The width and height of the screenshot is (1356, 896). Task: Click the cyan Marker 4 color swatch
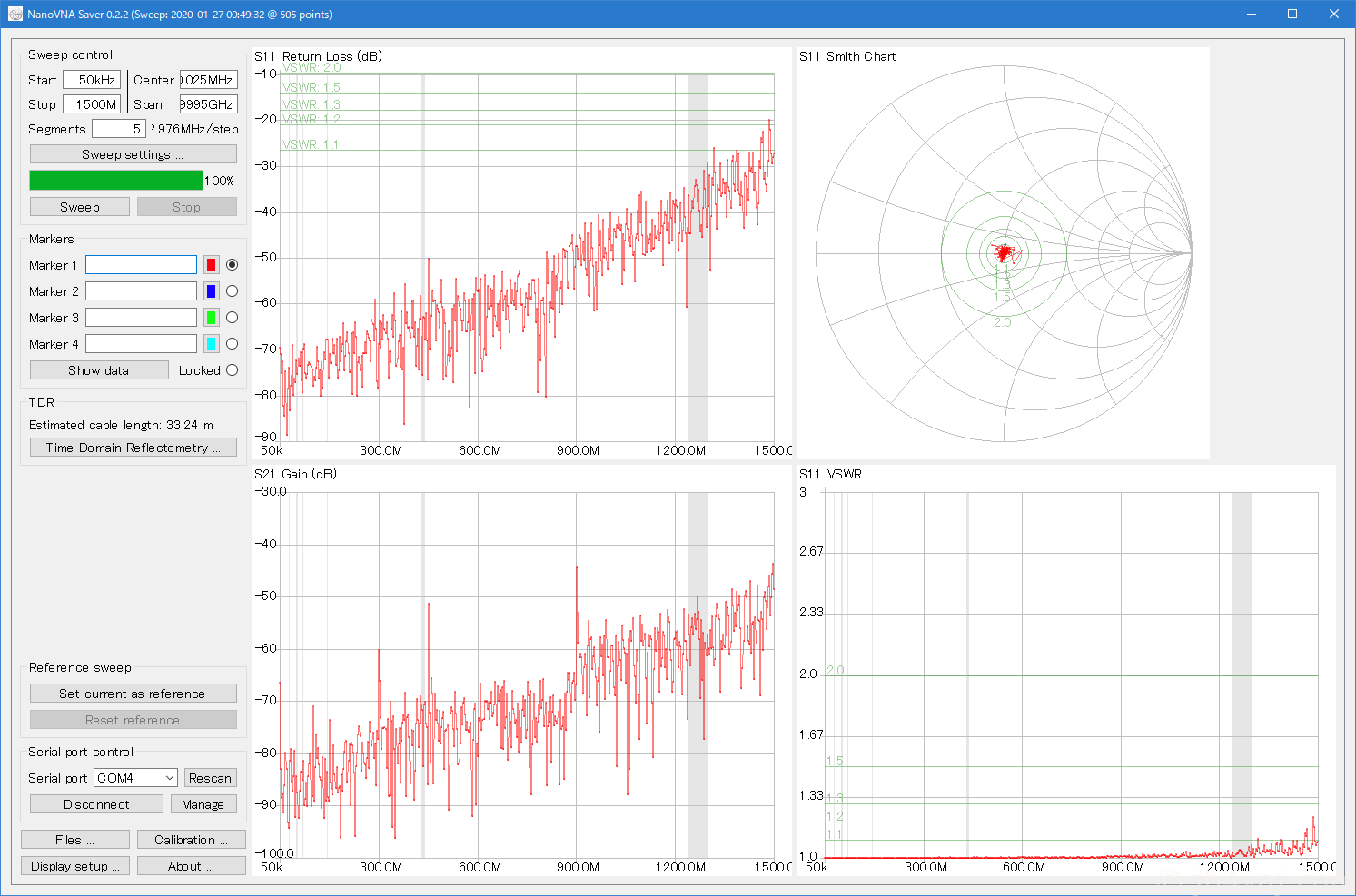(211, 344)
